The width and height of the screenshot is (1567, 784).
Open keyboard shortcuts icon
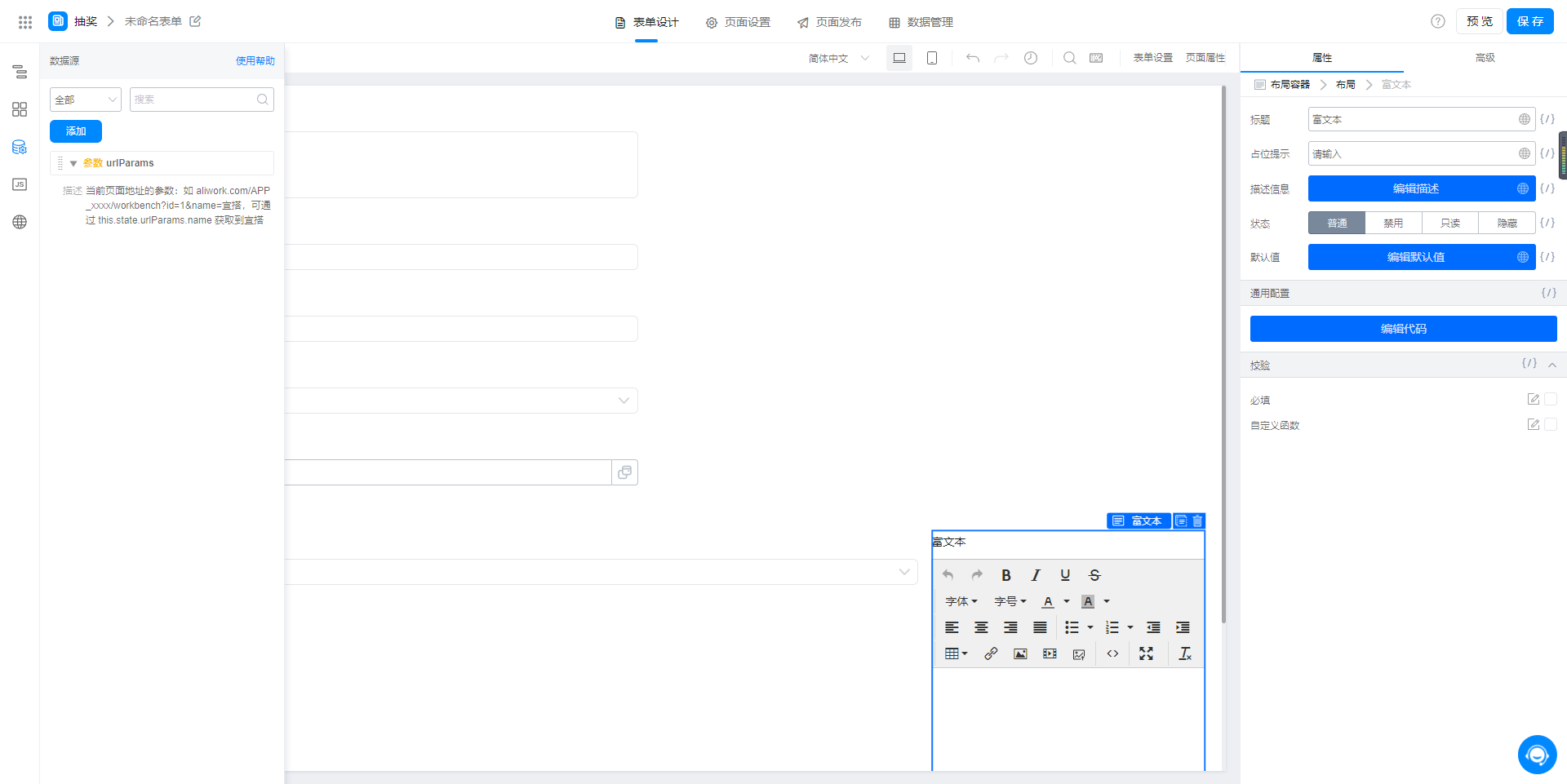pos(1096,58)
